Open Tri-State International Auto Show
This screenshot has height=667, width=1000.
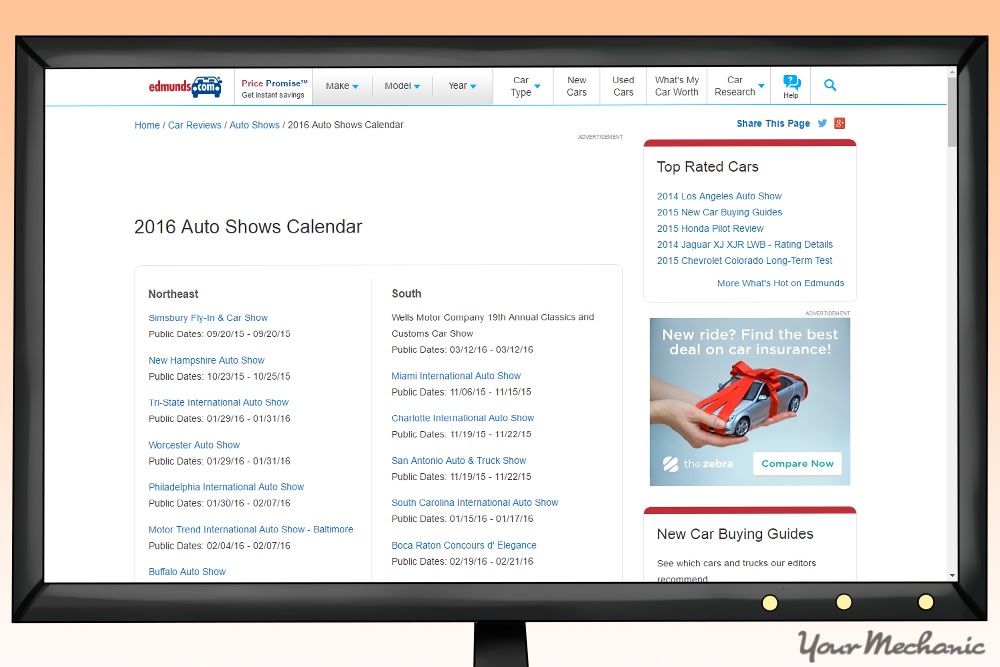pyautogui.click(x=218, y=402)
